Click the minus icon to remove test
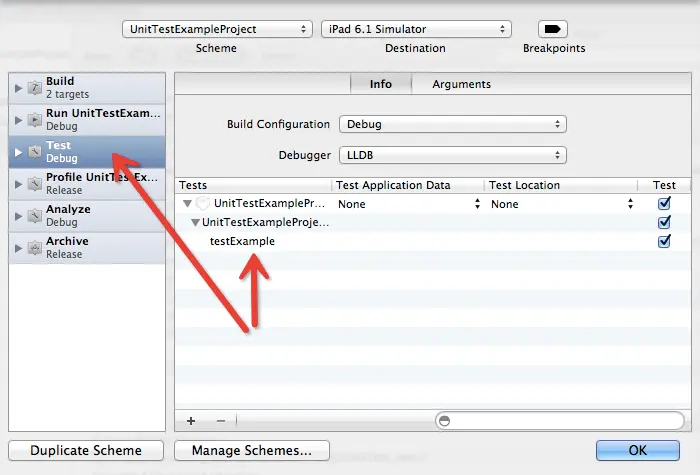 tap(221, 421)
